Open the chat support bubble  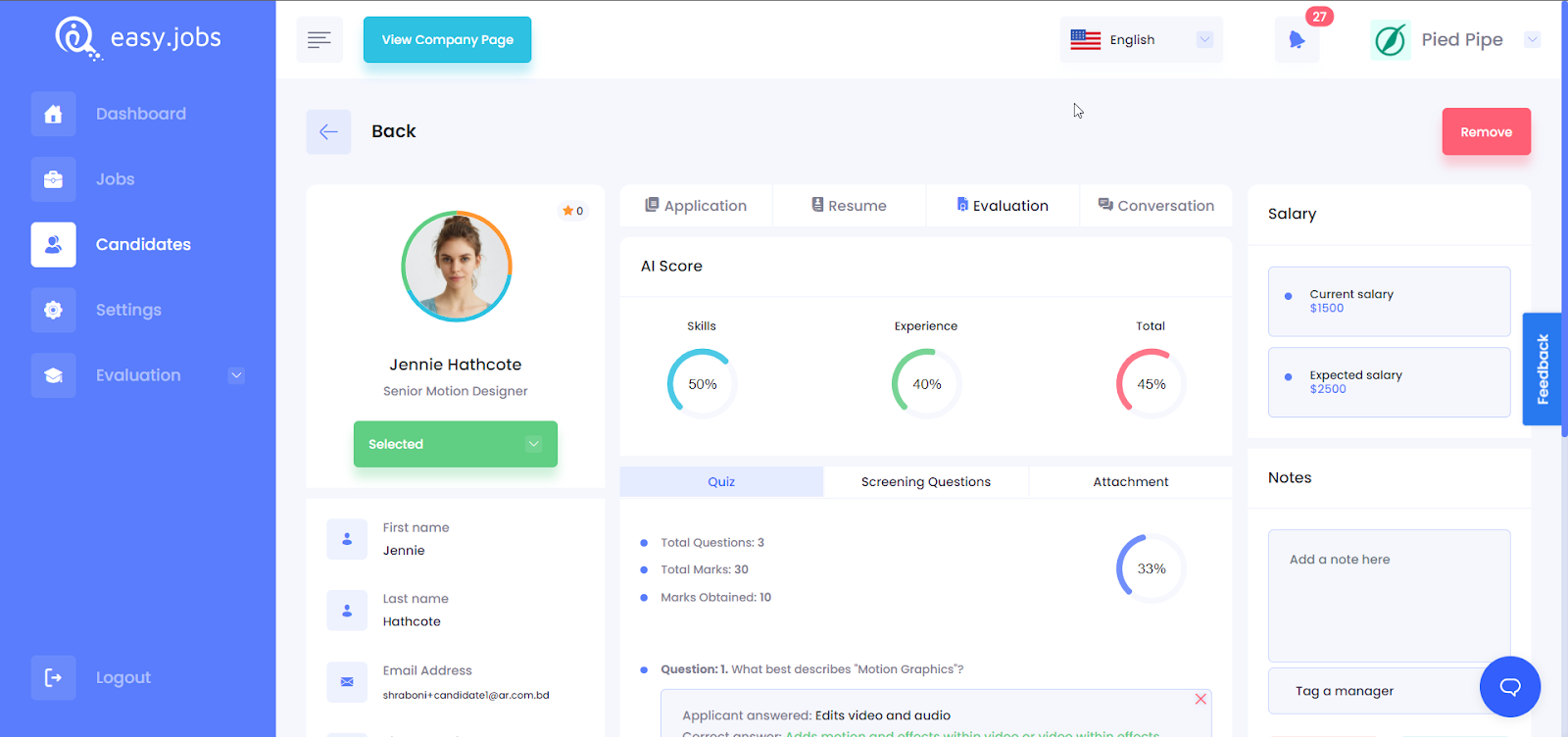1510,686
